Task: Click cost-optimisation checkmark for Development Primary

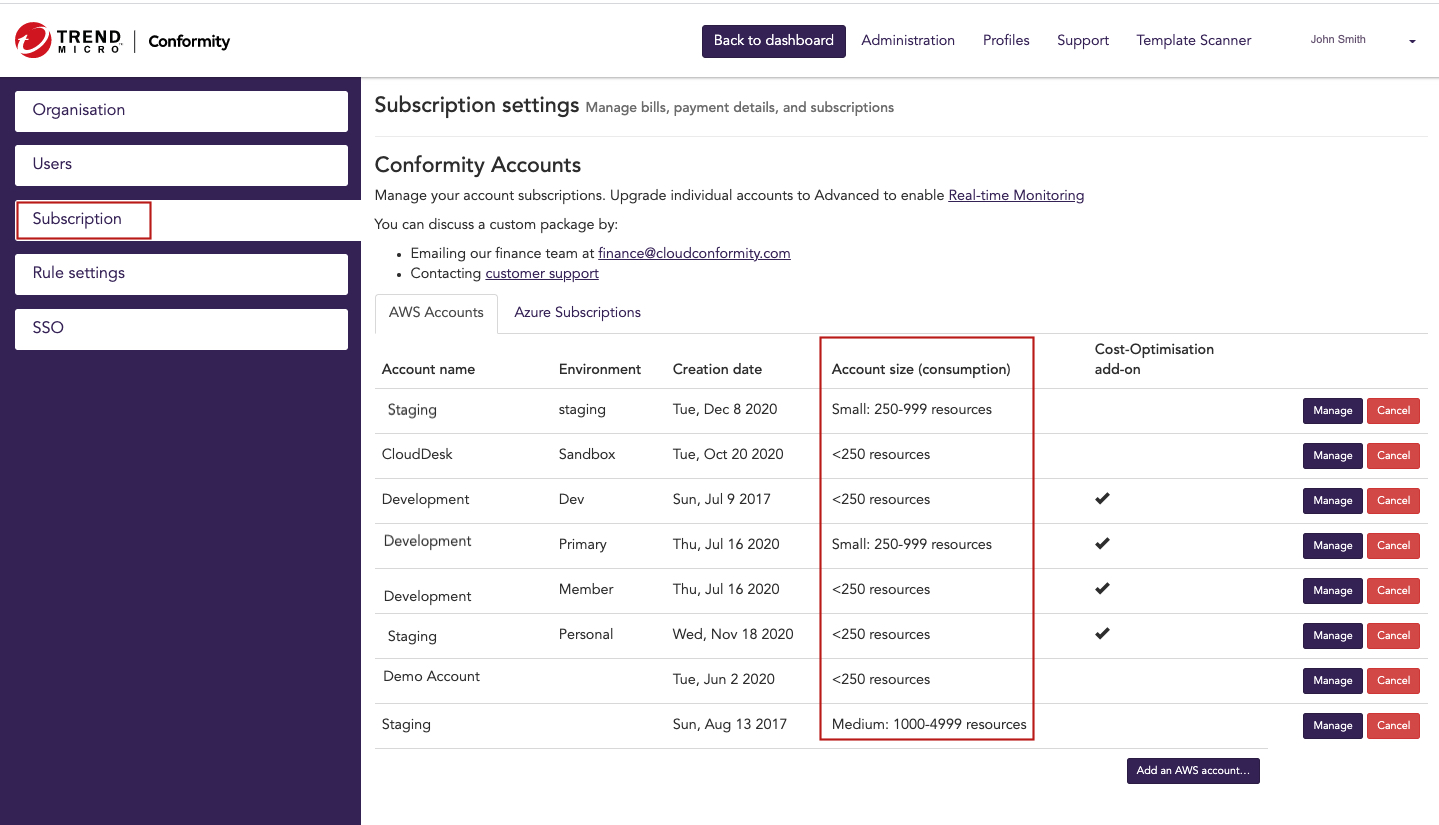Action: tap(1102, 543)
